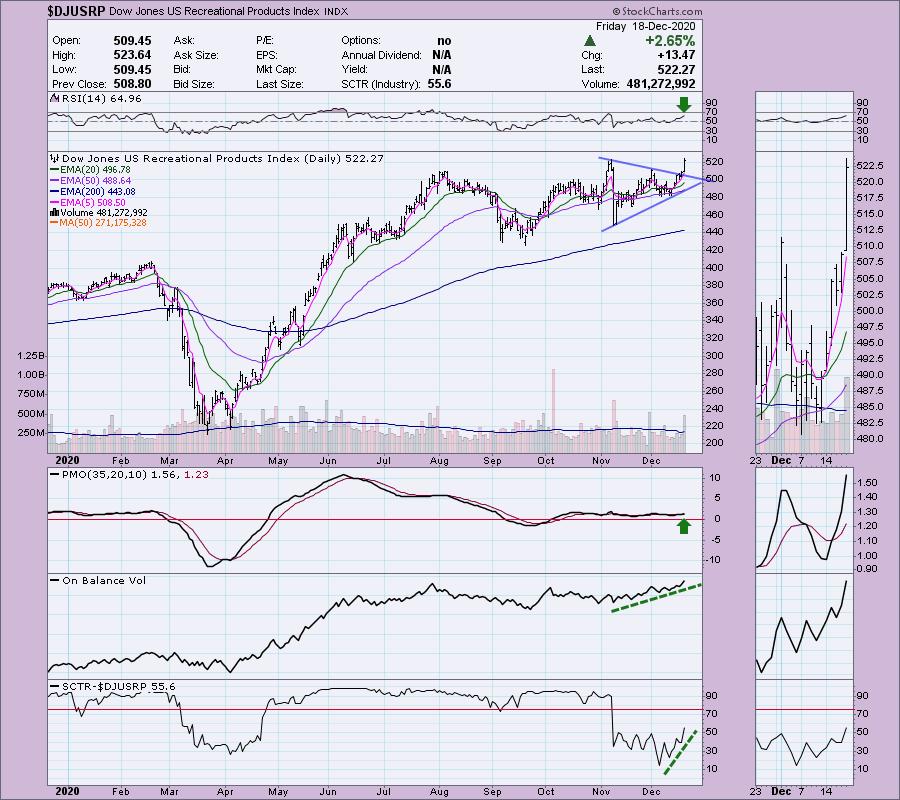Select the header Volume value 481,272,992
The width and height of the screenshot is (900, 800).
pyautogui.click(x=659, y=84)
